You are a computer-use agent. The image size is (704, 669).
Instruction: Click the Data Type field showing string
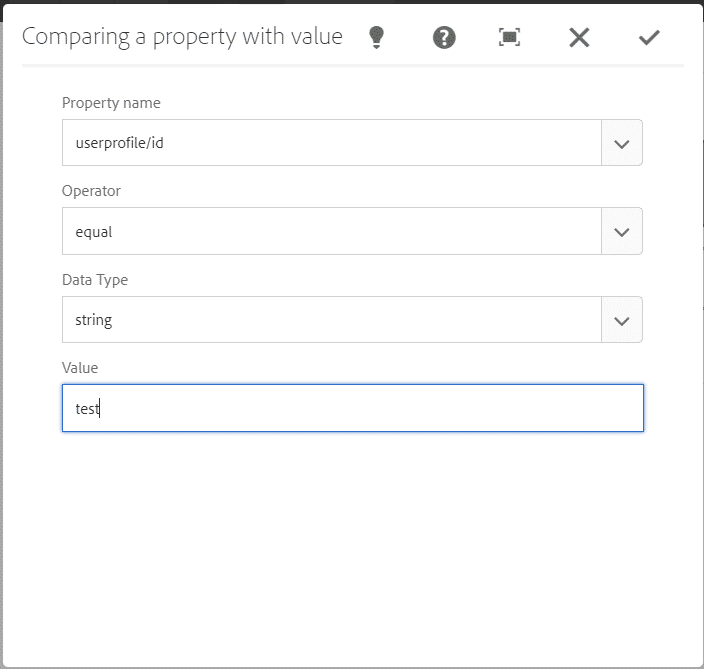[x=332, y=320]
